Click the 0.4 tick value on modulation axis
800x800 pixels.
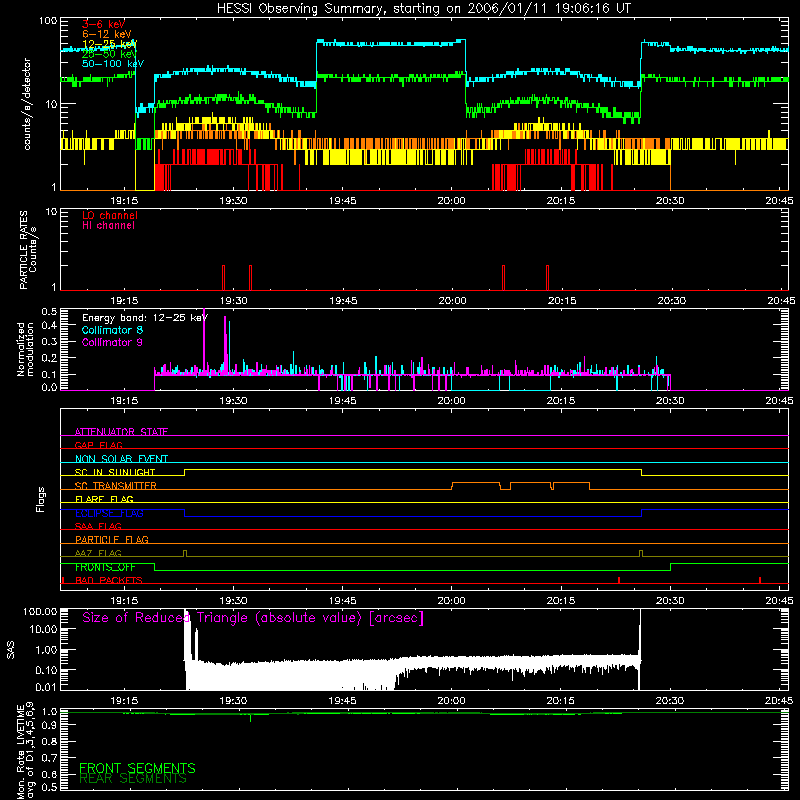tap(49, 326)
